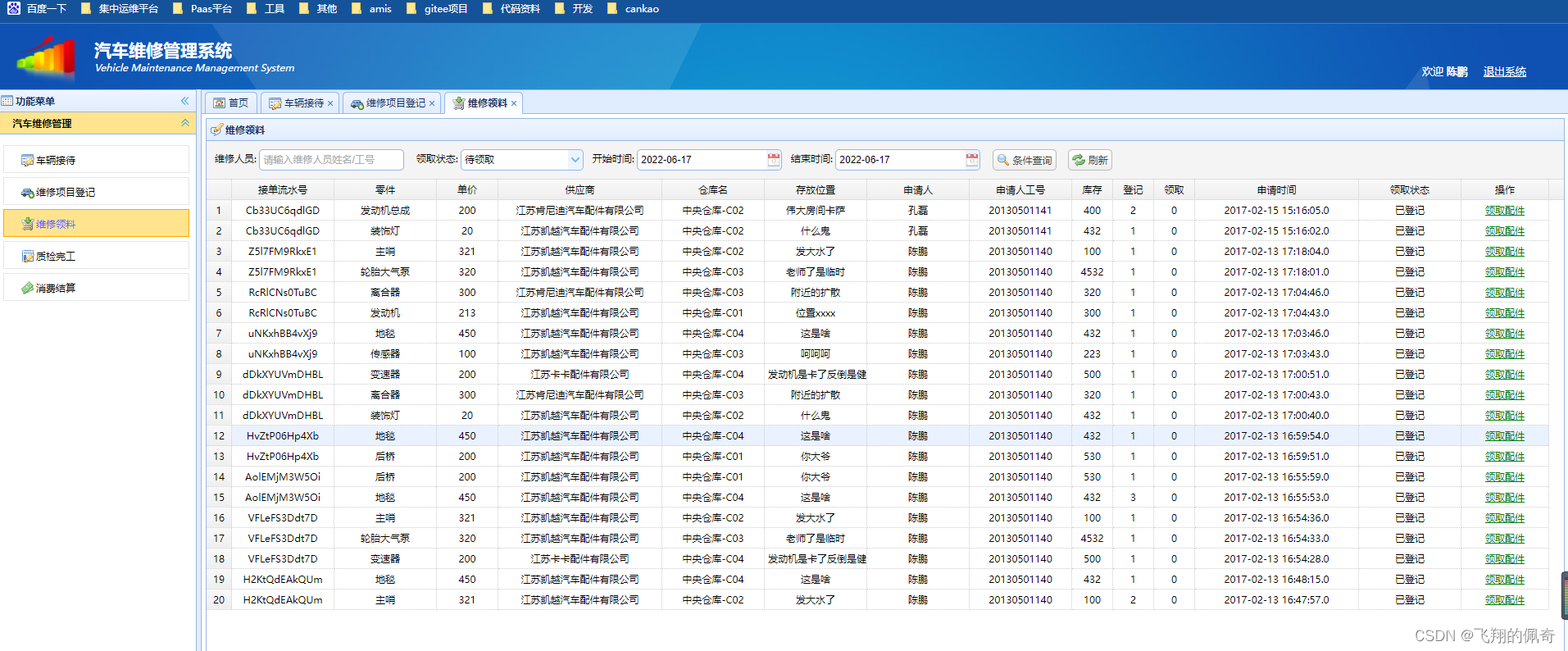This screenshot has width=1568, height=651.
Task: Sort by the 供应商 column header
Action: pyautogui.click(x=580, y=189)
